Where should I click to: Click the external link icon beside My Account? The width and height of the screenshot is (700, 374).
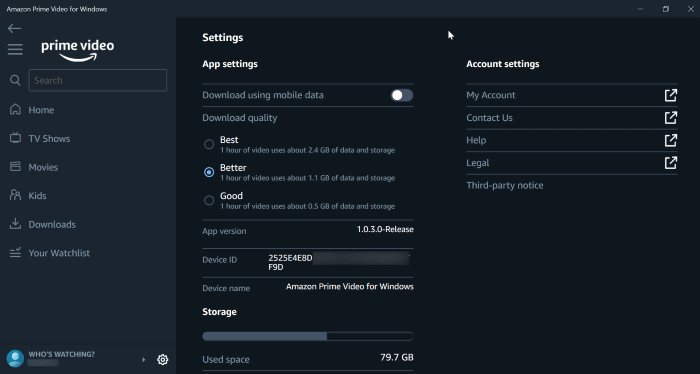coord(671,95)
